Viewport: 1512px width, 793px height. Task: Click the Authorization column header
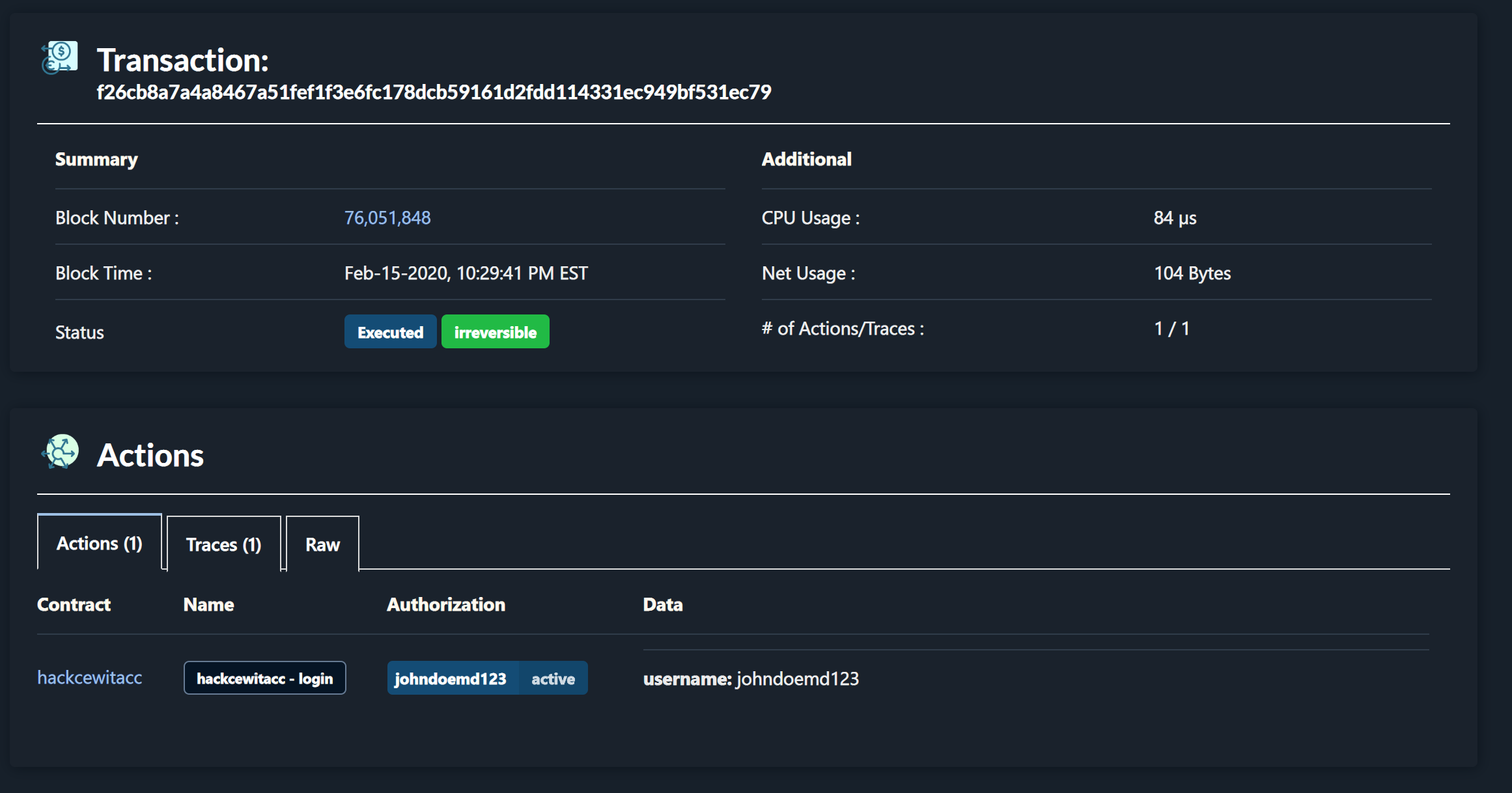click(x=445, y=604)
